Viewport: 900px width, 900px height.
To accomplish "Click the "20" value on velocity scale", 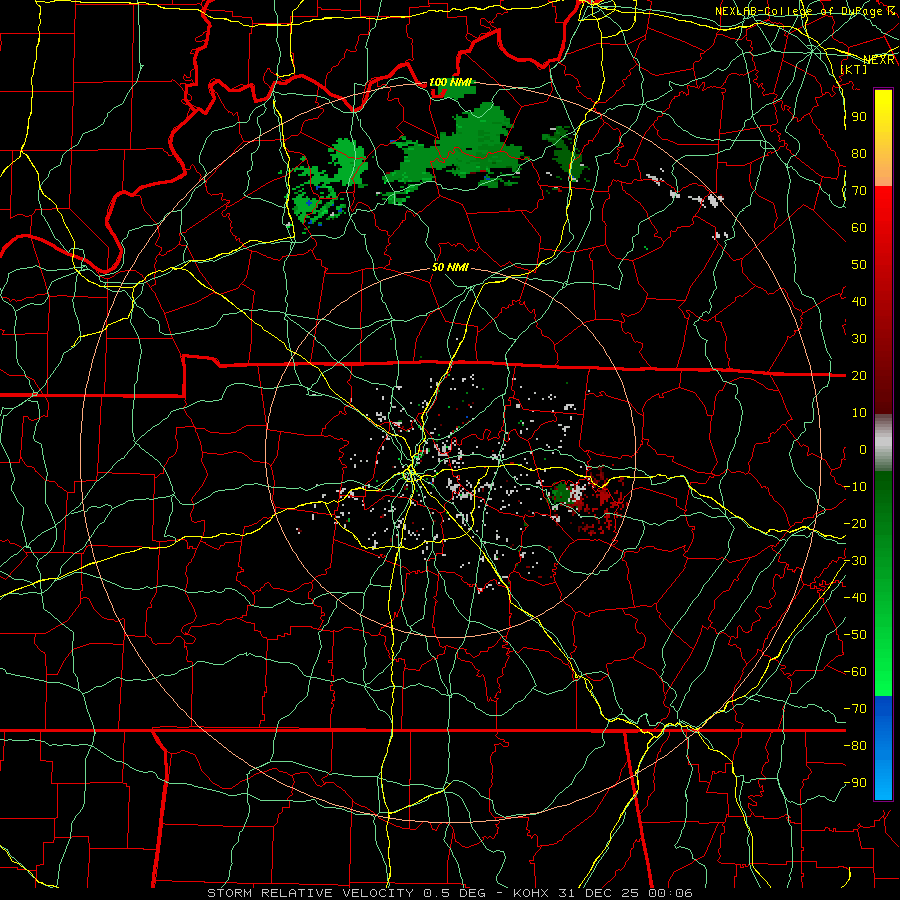I will [859, 375].
